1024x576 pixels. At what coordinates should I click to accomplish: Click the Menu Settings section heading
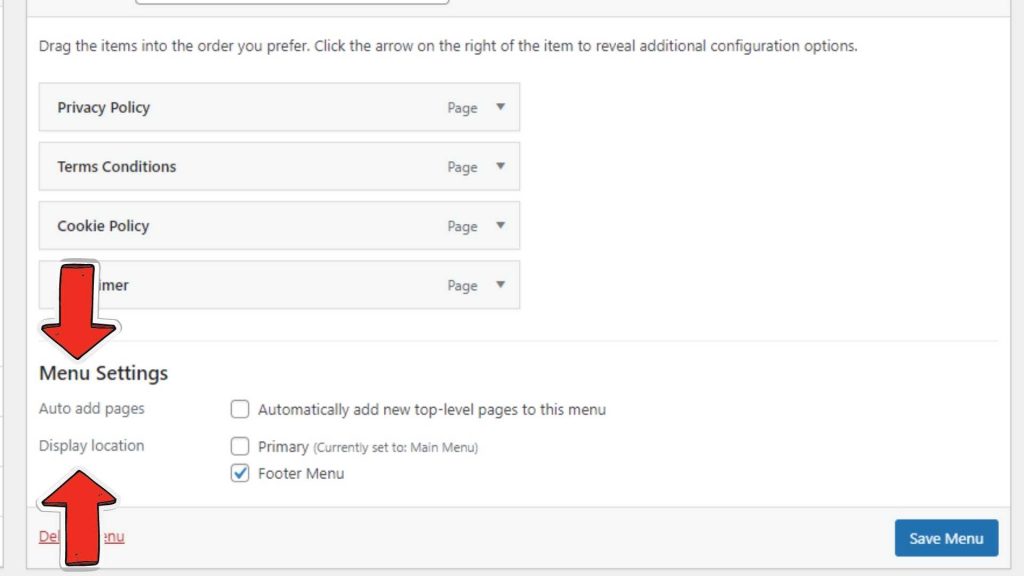coord(102,372)
